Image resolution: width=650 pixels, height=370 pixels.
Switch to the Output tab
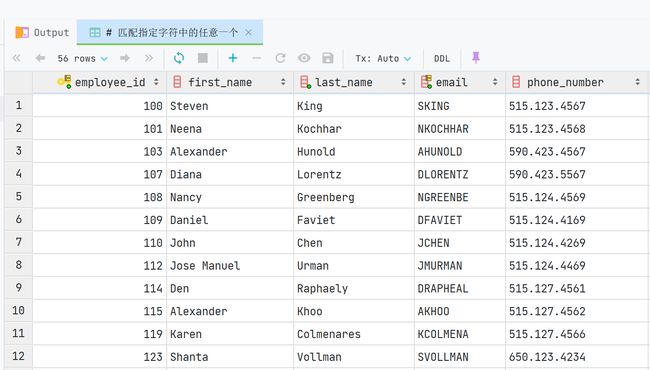[42, 32]
